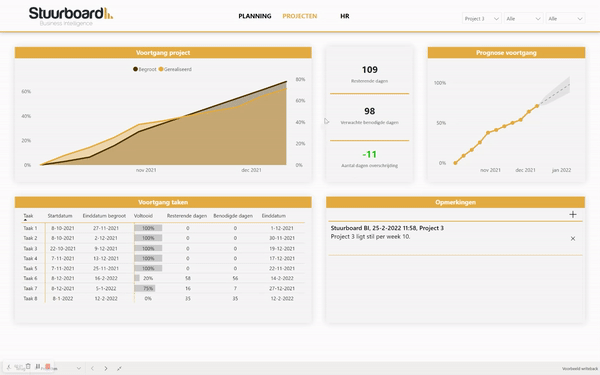Open the rightmost Alle filter dropdown
Image resolution: width=600 pixels, height=375 pixels.
click(x=566, y=18)
